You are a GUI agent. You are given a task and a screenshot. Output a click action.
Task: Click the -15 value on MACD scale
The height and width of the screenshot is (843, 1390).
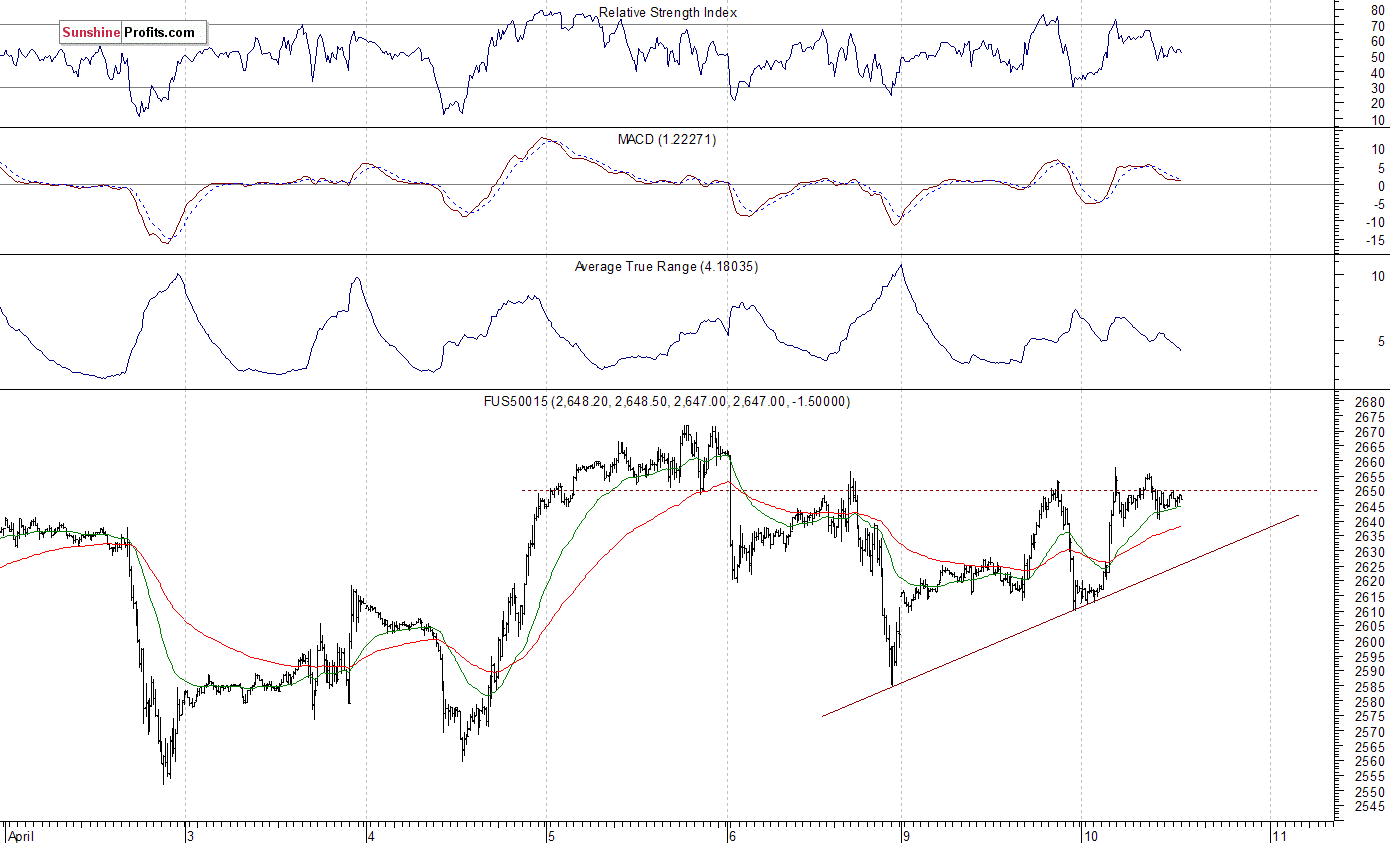coord(1377,240)
